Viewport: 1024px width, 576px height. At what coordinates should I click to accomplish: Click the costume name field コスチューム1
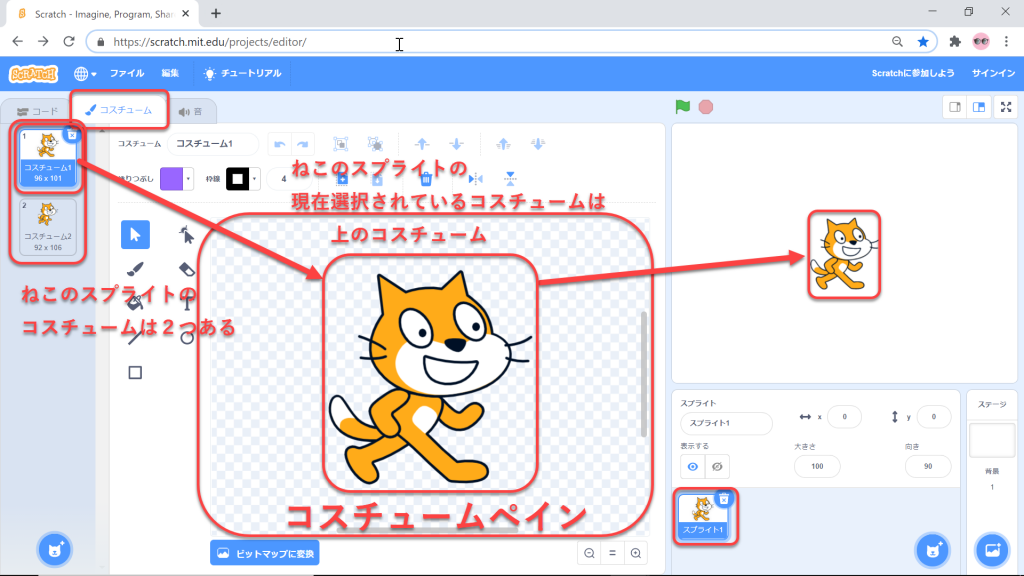click(212, 144)
